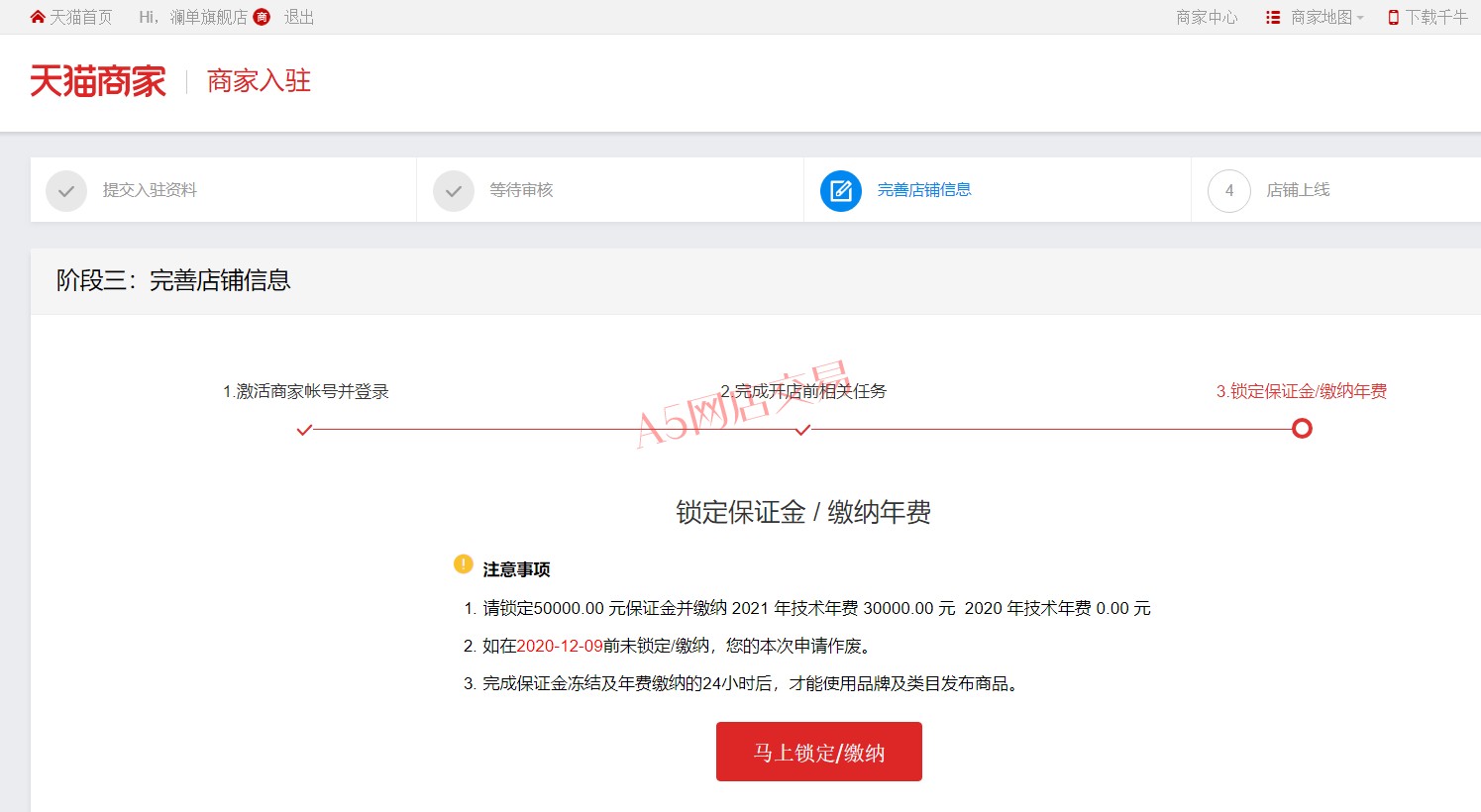Click the red checkmark under 完成开店前相关任务
The width and height of the screenshot is (1481, 812).
point(803,430)
